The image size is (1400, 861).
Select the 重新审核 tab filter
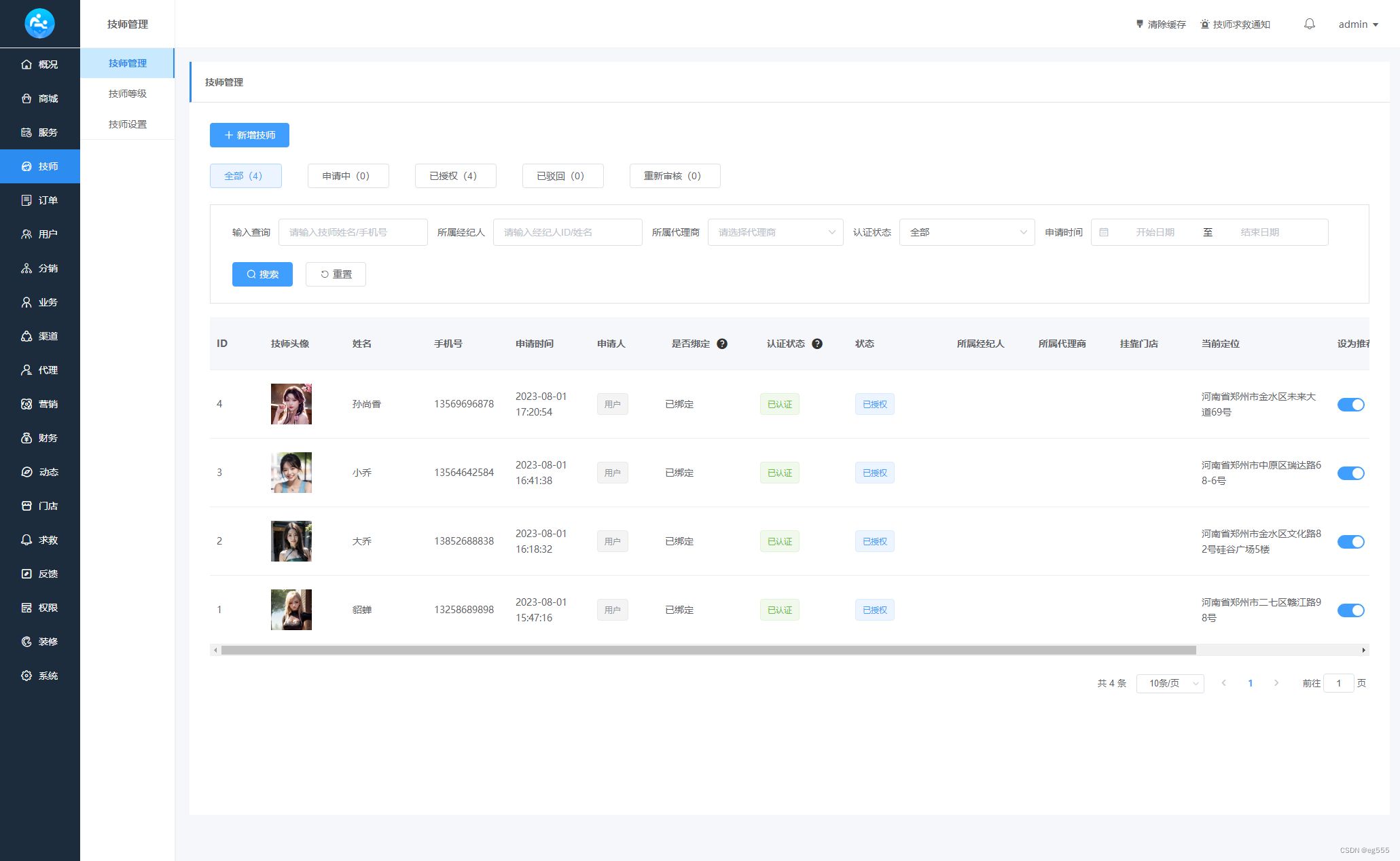671,175
